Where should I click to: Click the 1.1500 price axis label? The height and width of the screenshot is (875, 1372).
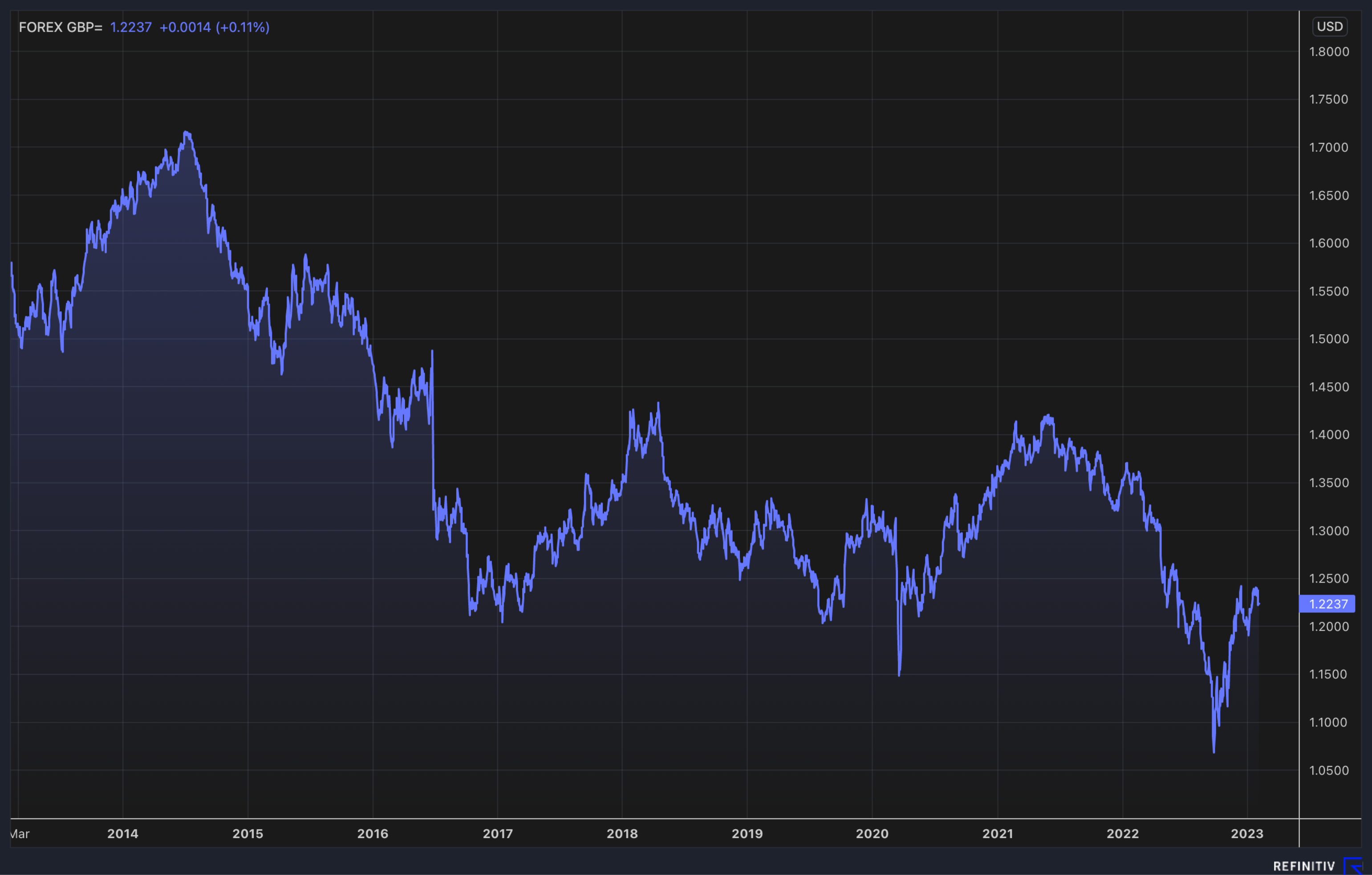[x=1329, y=674]
